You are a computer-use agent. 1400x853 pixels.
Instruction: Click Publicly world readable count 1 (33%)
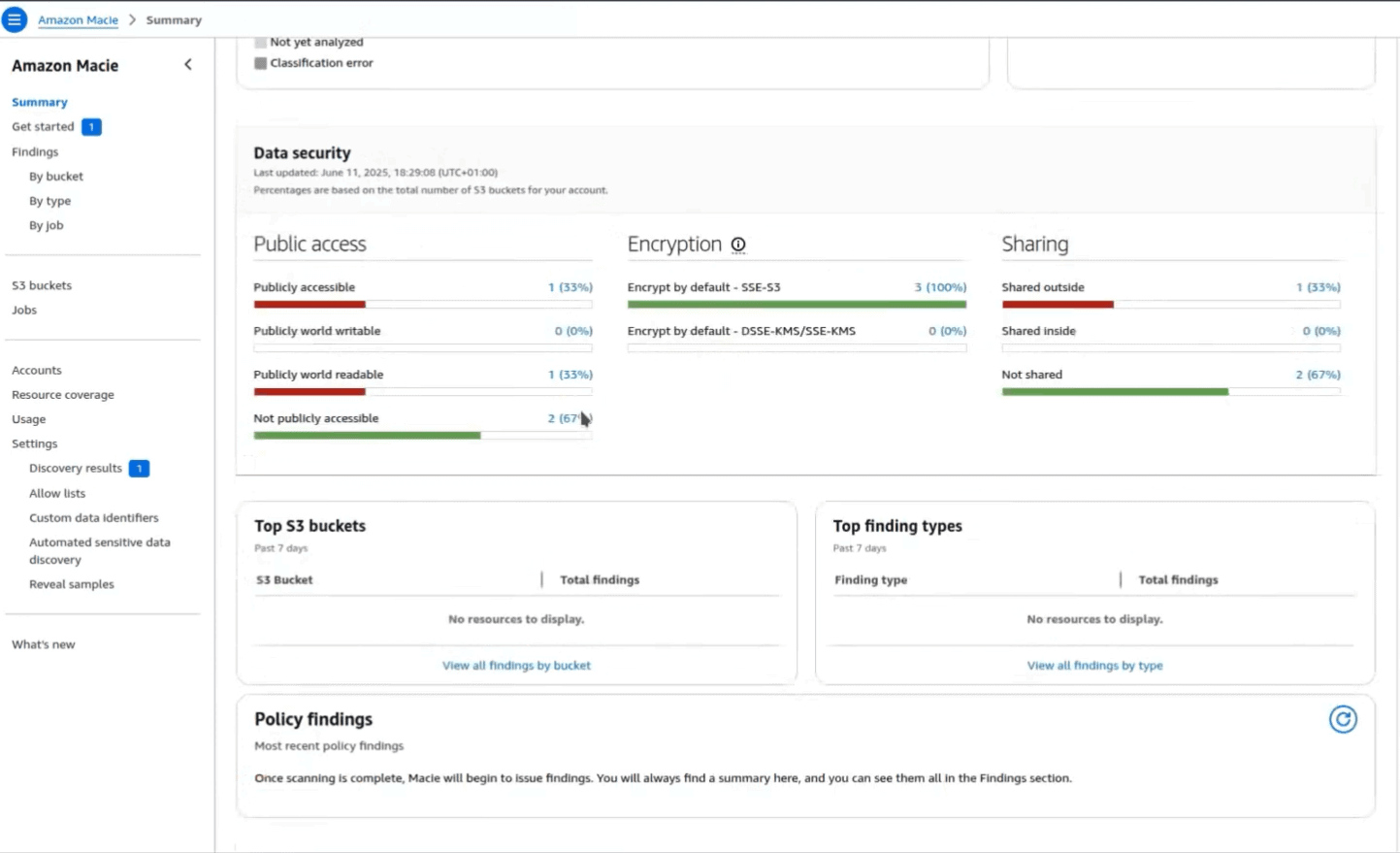pos(570,375)
